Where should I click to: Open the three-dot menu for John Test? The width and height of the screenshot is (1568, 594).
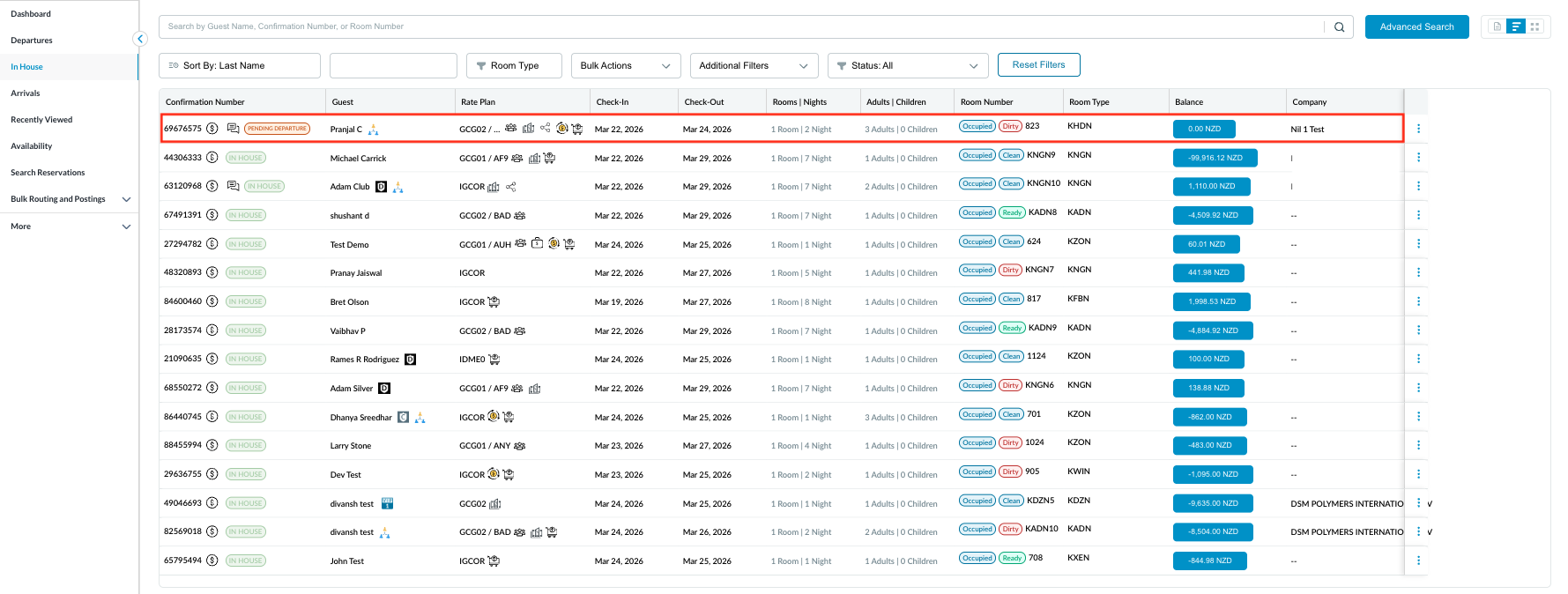tap(1418, 561)
